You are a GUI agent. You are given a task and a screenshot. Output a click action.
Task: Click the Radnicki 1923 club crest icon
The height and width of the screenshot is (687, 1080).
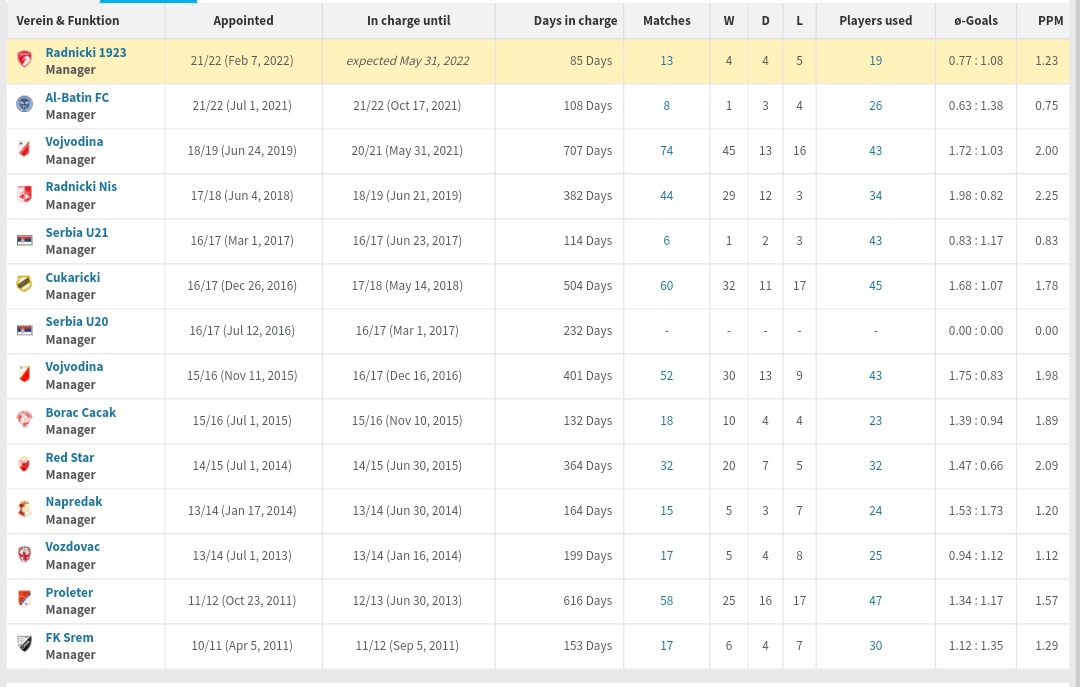(x=24, y=60)
